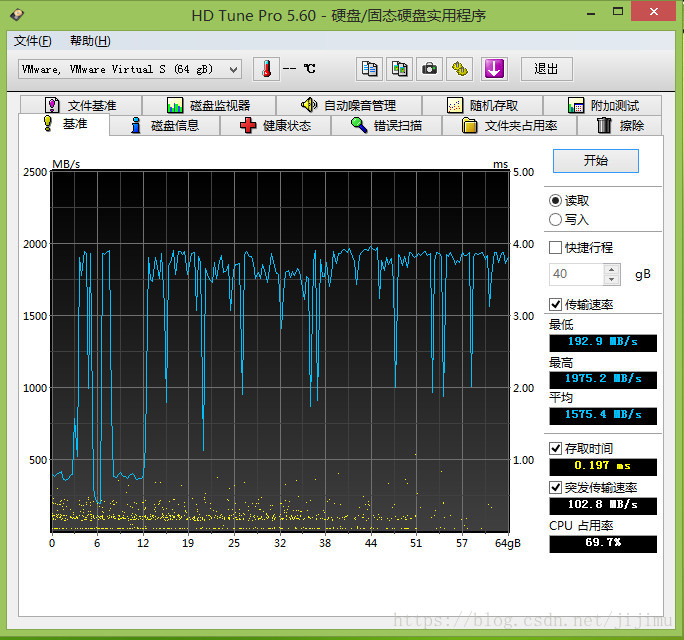This screenshot has height=640, width=684.
Task: Decrease short stroke size with down stepper
Action: pyautogui.click(x=612, y=280)
